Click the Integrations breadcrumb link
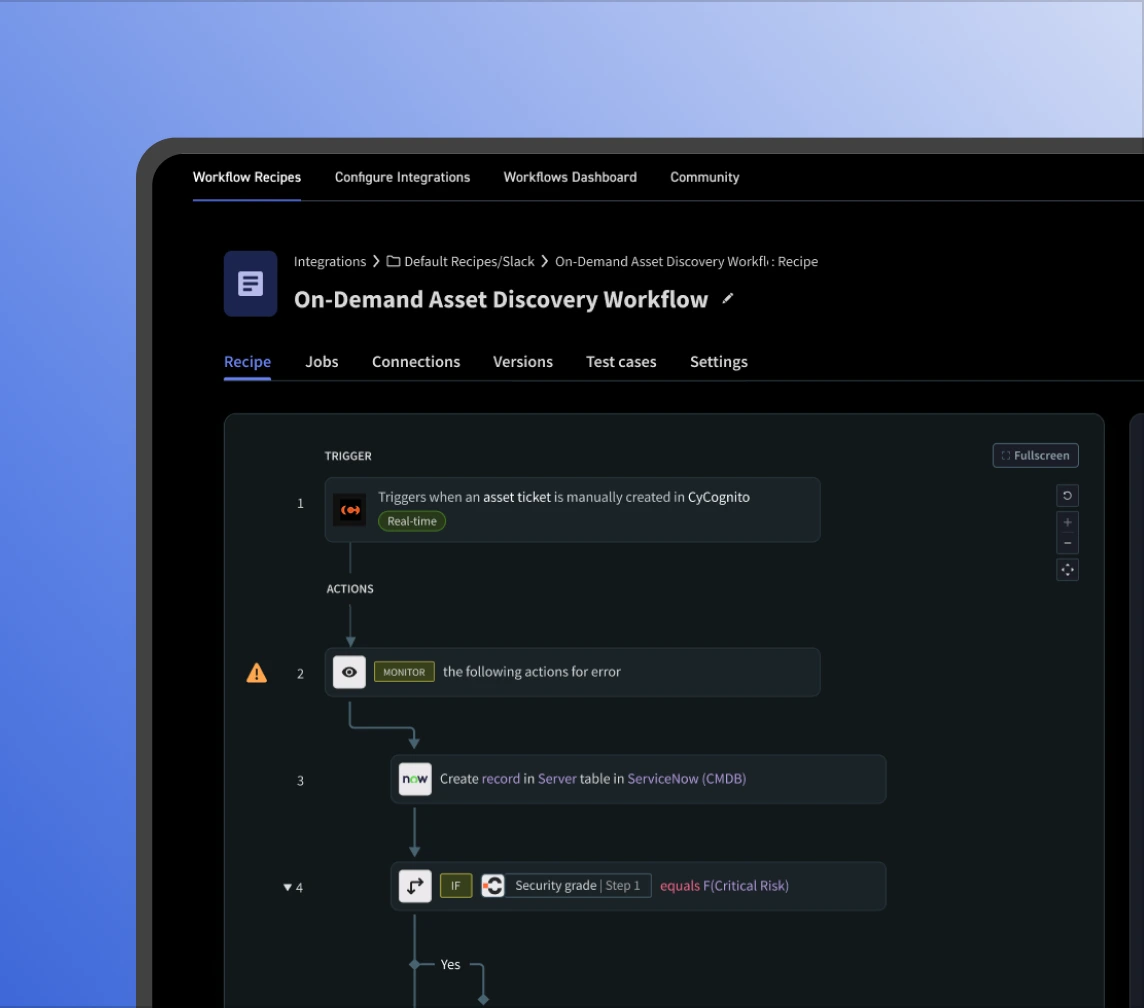The width and height of the screenshot is (1144, 1008). coord(330,262)
